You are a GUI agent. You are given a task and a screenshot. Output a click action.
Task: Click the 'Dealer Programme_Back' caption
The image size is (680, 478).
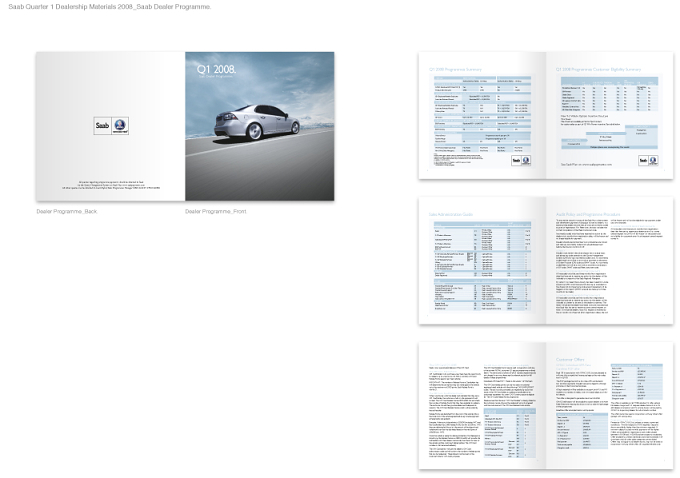[x=67, y=212]
